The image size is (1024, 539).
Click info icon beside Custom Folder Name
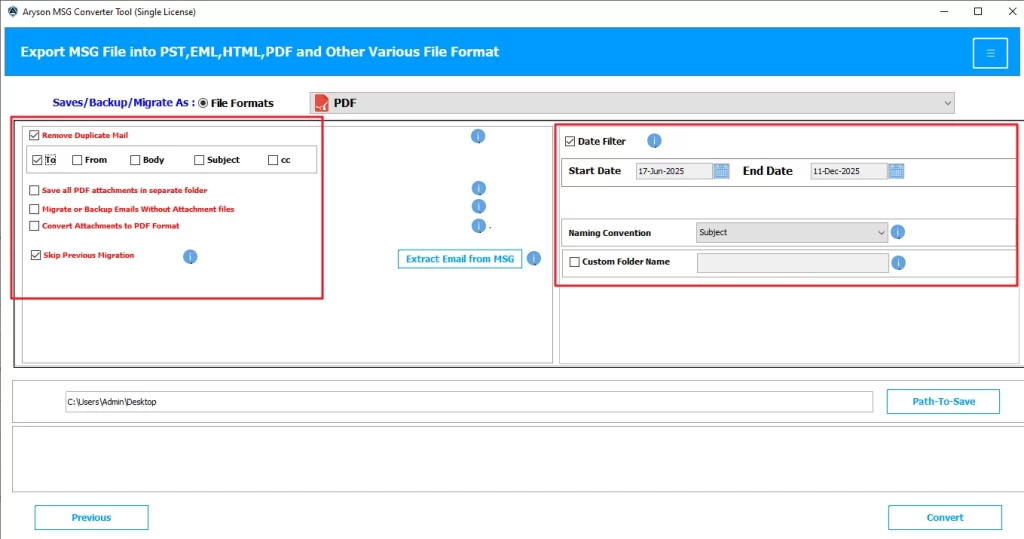tap(899, 263)
